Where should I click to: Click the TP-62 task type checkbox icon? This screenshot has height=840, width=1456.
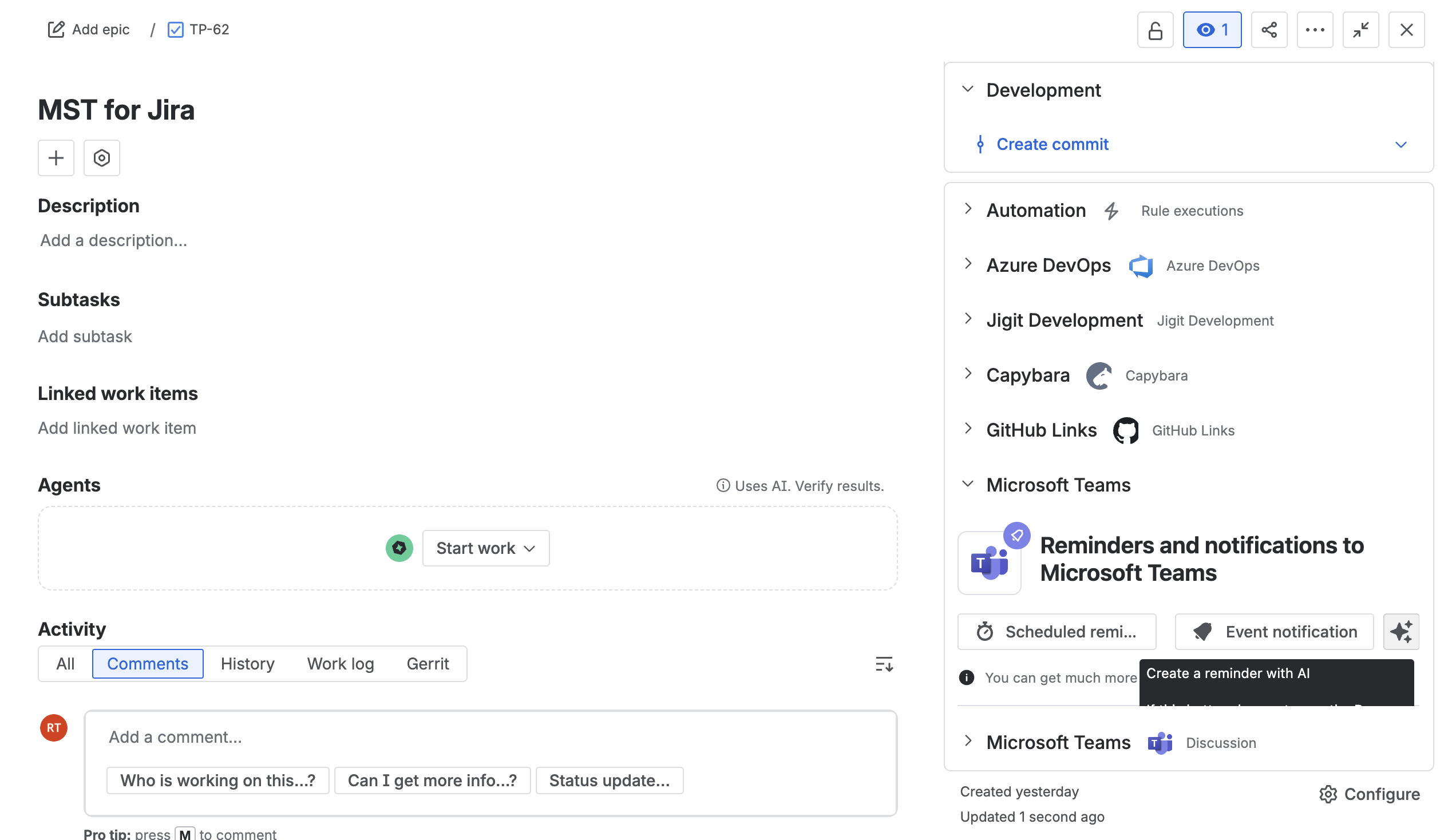(x=175, y=29)
